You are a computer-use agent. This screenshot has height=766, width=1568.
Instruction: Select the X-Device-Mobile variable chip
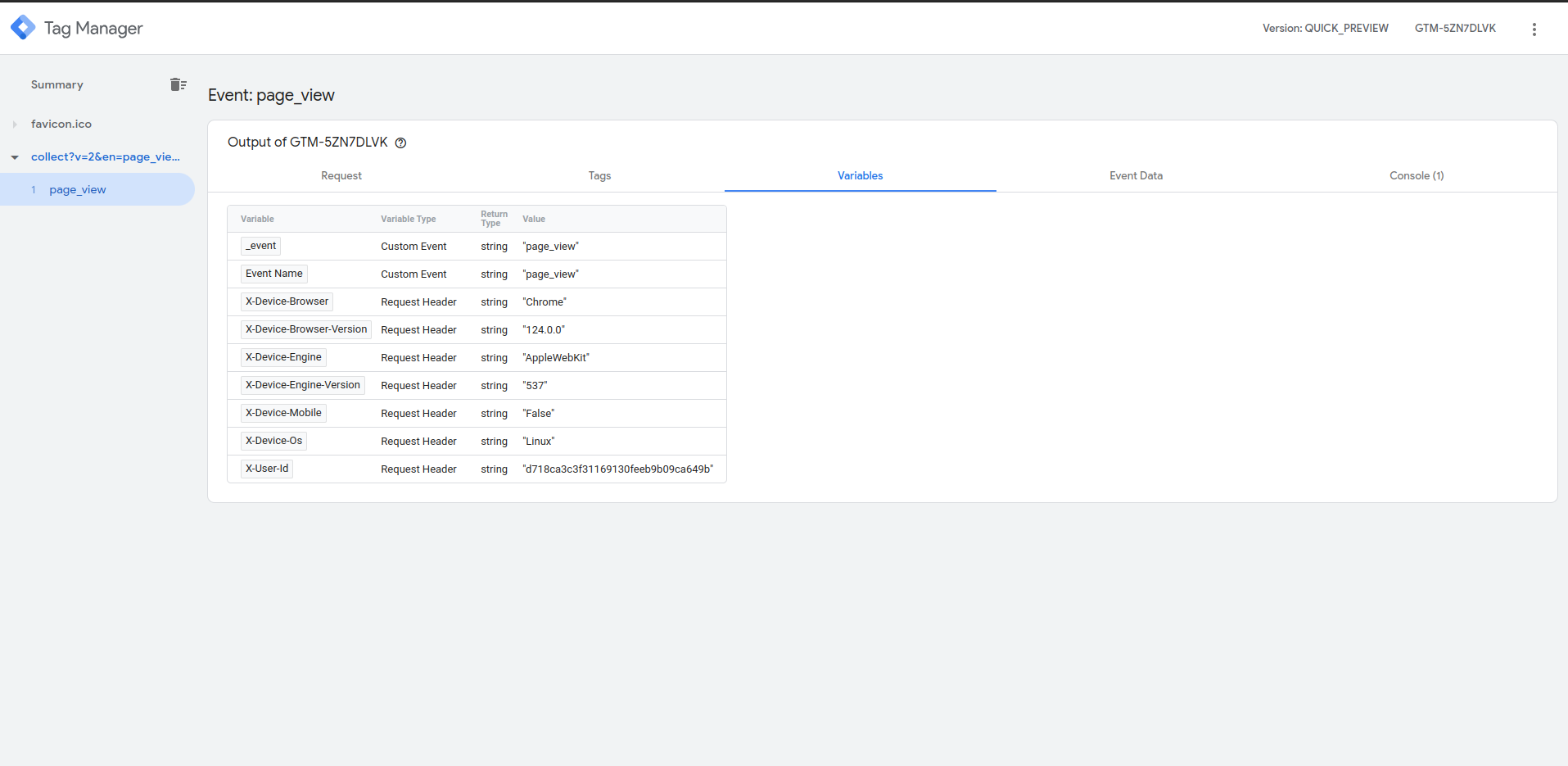tap(282, 412)
